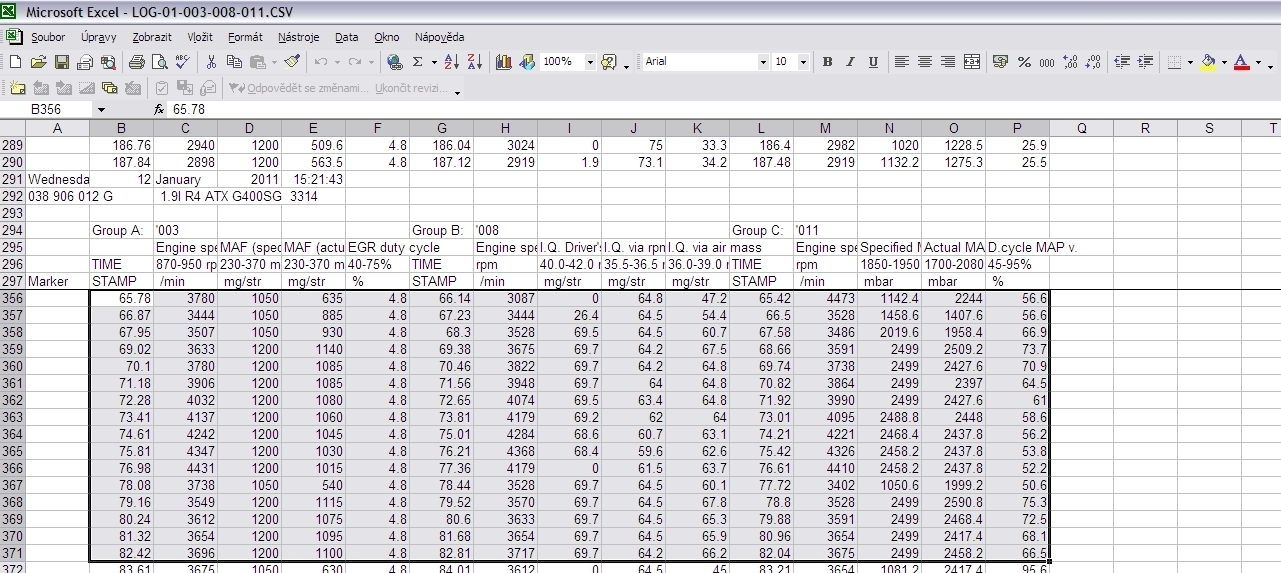Screen dimensions: 1281x573
Task: Click the yellow Fill Color bucket
Action: [1208, 62]
